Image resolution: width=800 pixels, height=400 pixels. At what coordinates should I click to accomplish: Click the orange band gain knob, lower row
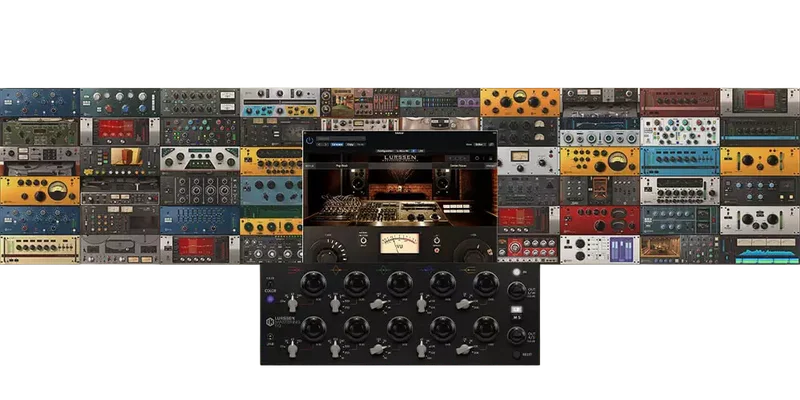[x=357, y=329]
